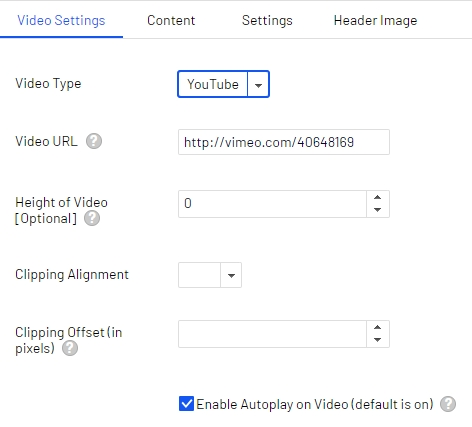Uncheck Enable Autoplay on Video checkbox
472x427 pixels.
[x=186, y=404]
